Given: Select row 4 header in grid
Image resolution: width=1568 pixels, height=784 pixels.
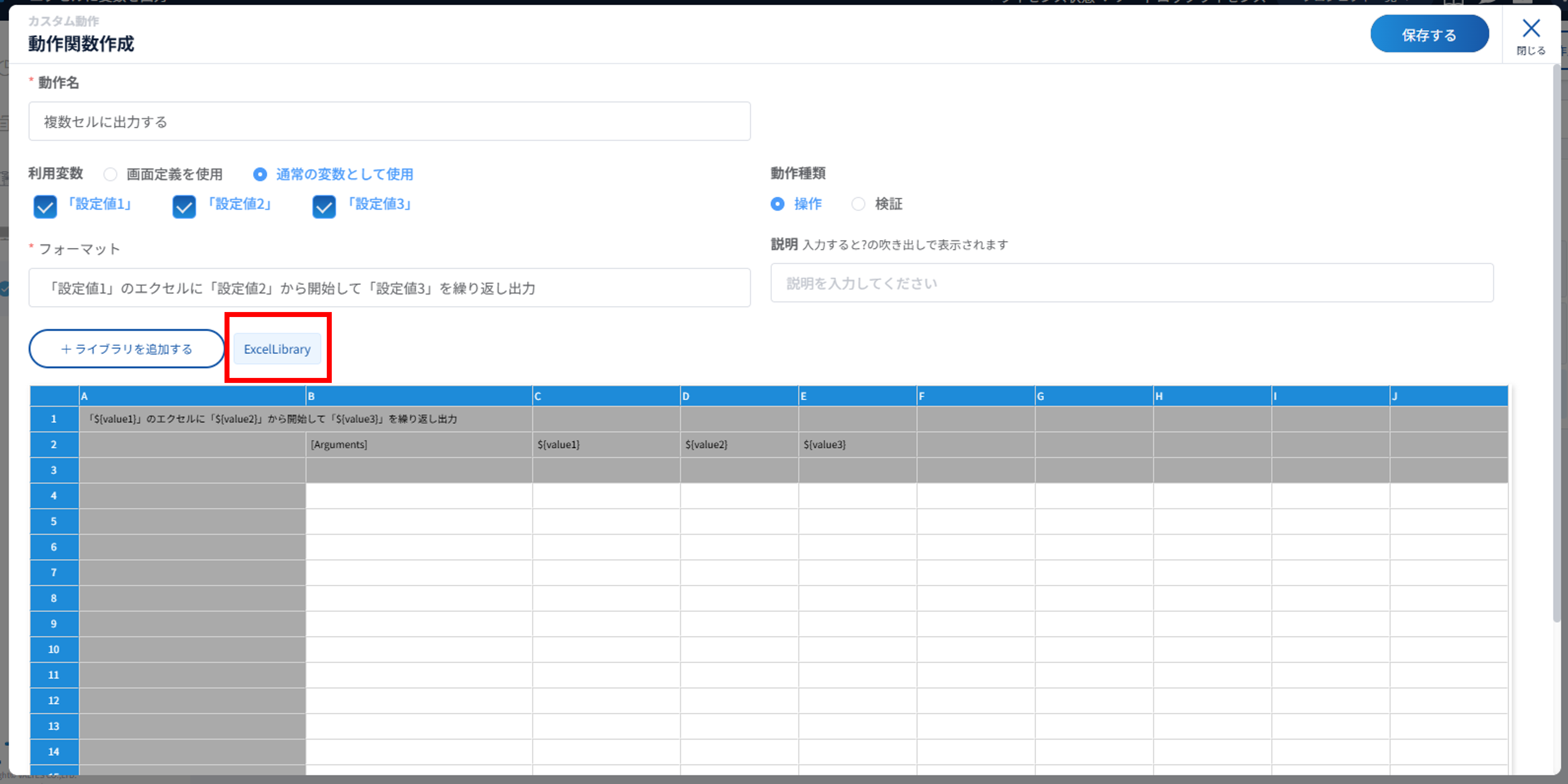Looking at the screenshot, I should [53, 496].
